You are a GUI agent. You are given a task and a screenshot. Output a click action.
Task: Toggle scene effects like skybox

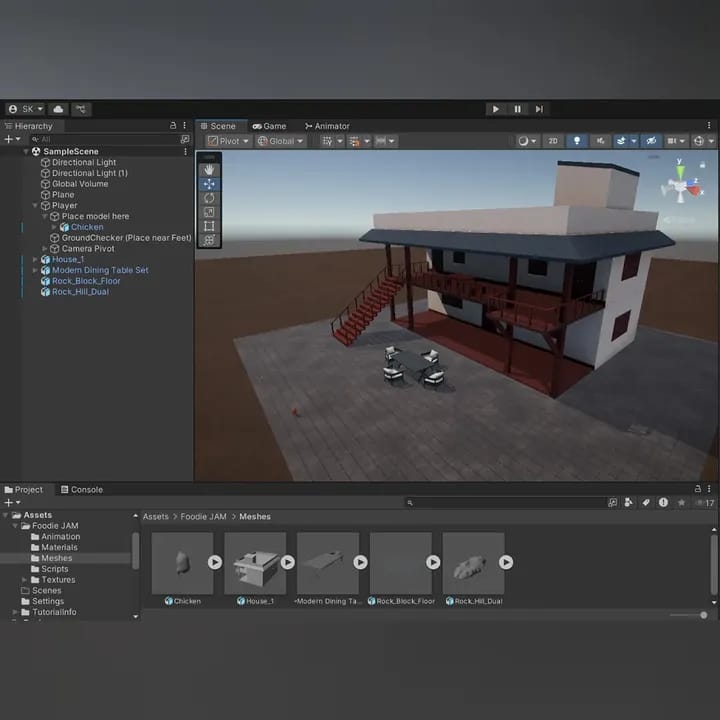coord(621,141)
